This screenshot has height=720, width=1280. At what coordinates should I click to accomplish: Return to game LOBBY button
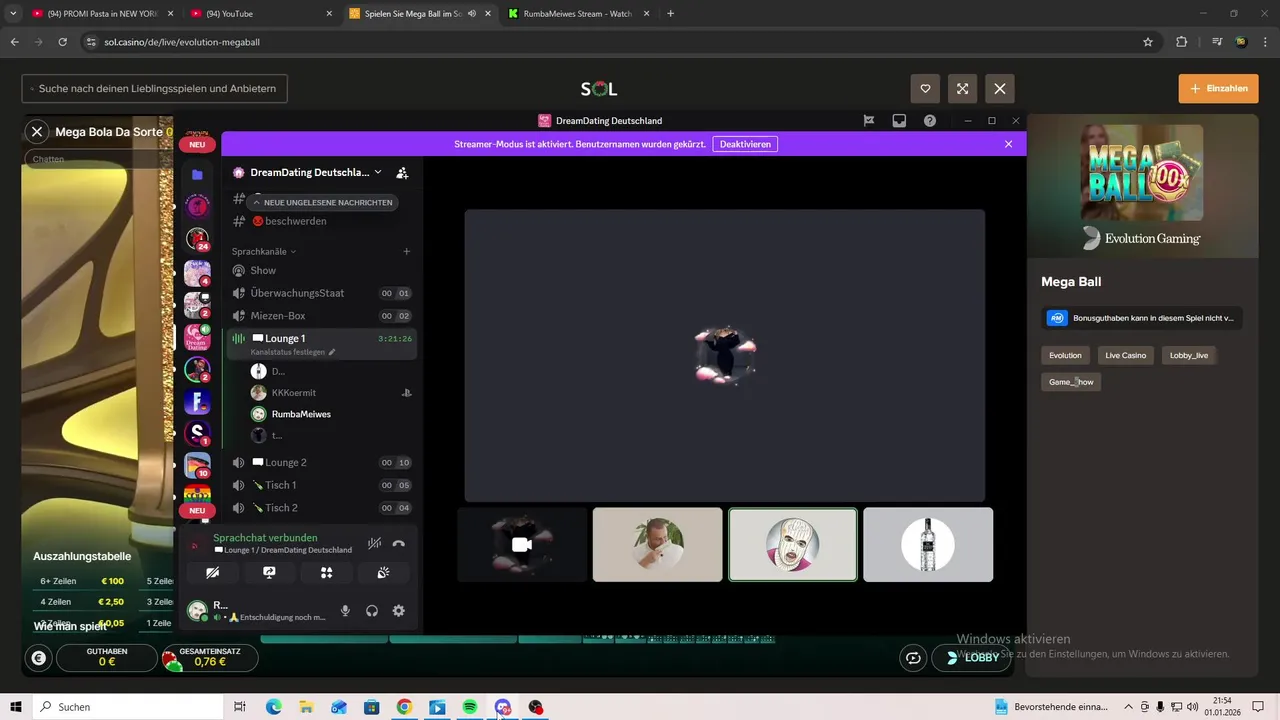pos(972,657)
